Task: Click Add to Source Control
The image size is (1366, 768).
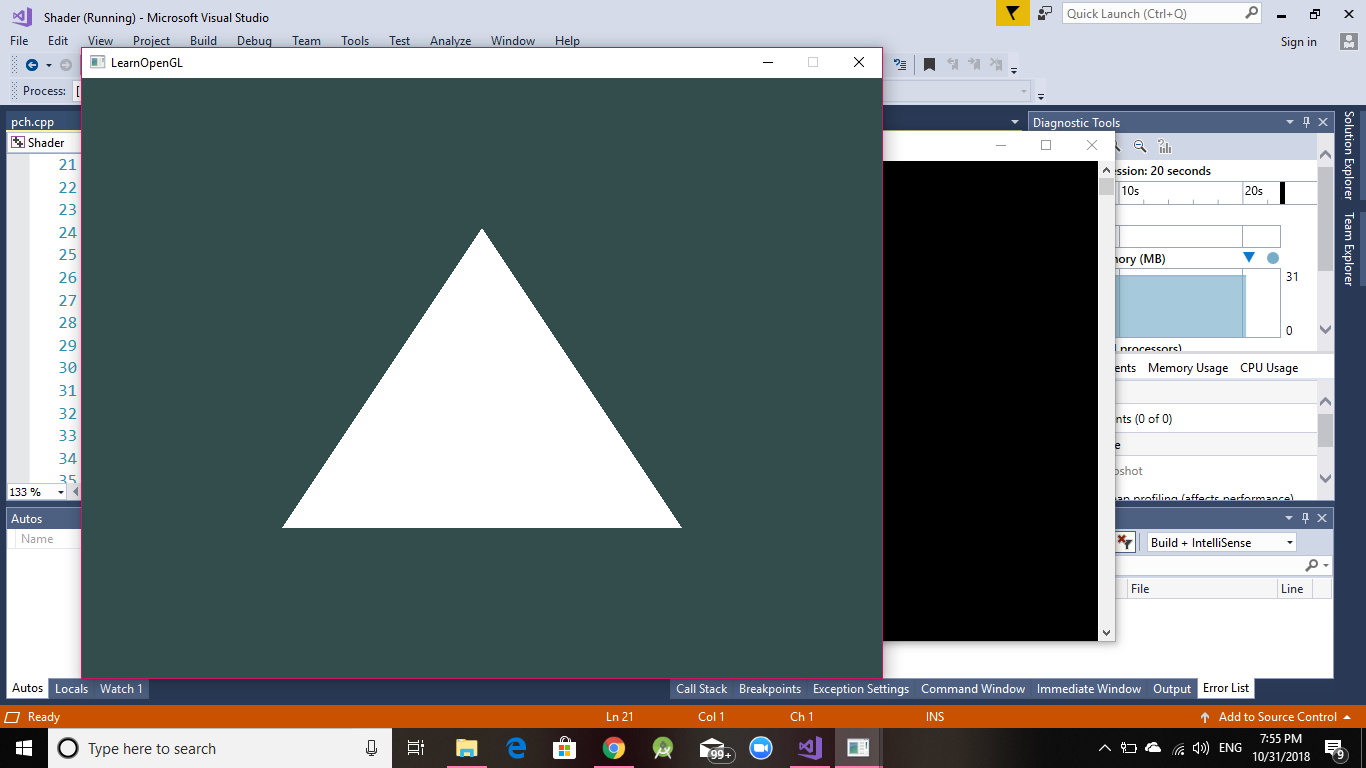Action: click(x=1277, y=717)
